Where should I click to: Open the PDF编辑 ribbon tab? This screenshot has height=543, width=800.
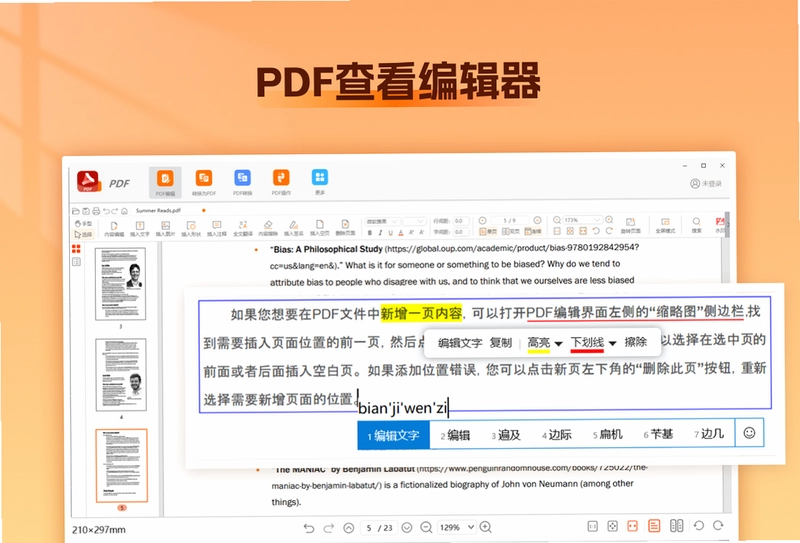click(165, 182)
